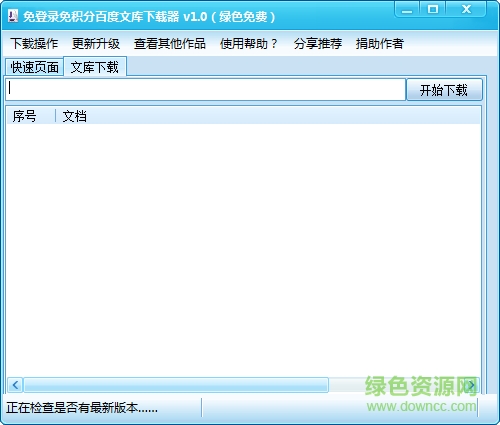Open the 使用帮助？ menu

click(x=249, y=43)
